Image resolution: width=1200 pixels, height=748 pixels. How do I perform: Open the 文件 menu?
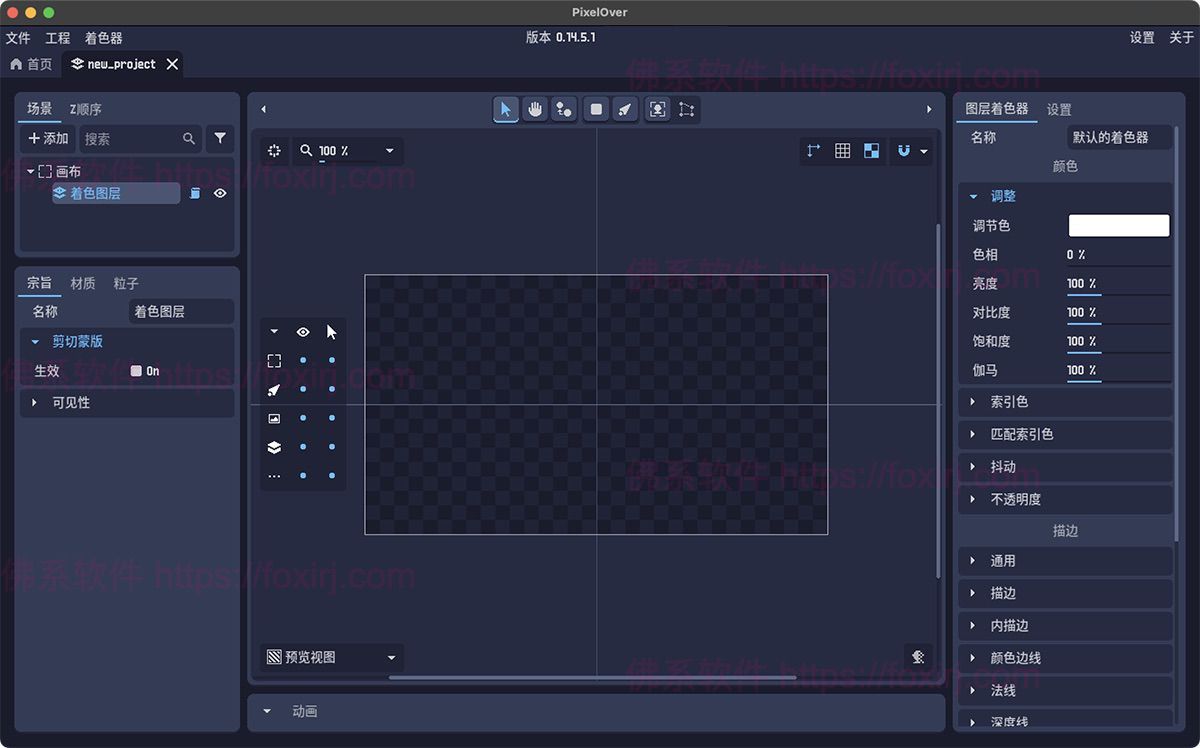point(18,38)
